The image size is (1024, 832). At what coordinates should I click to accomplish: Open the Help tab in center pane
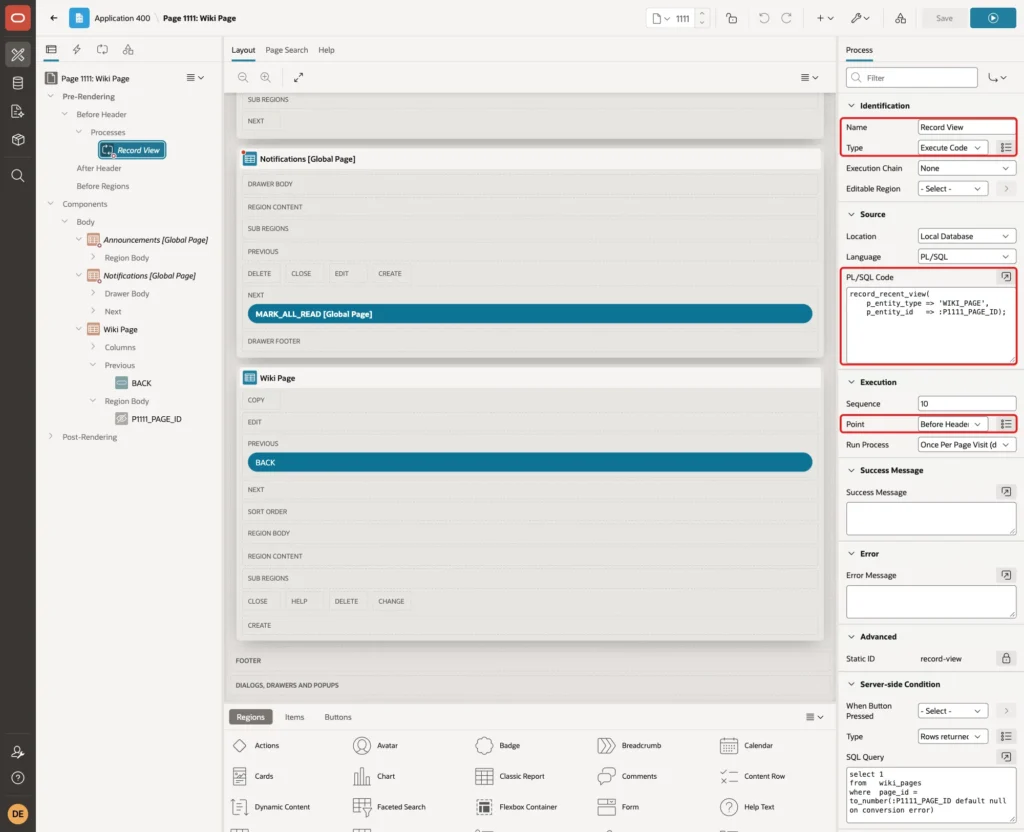(x=326, y=50)
